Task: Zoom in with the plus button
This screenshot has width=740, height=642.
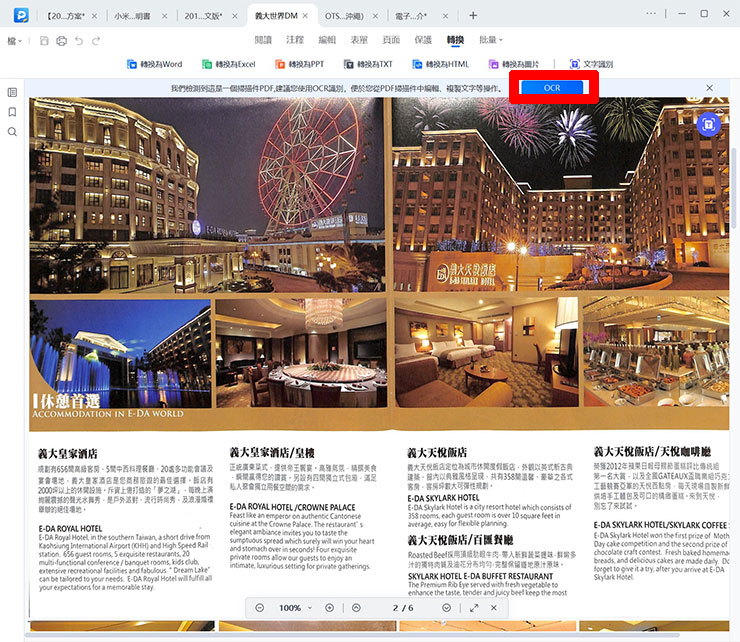Action: pyautogui.click(x=329, y=608)
